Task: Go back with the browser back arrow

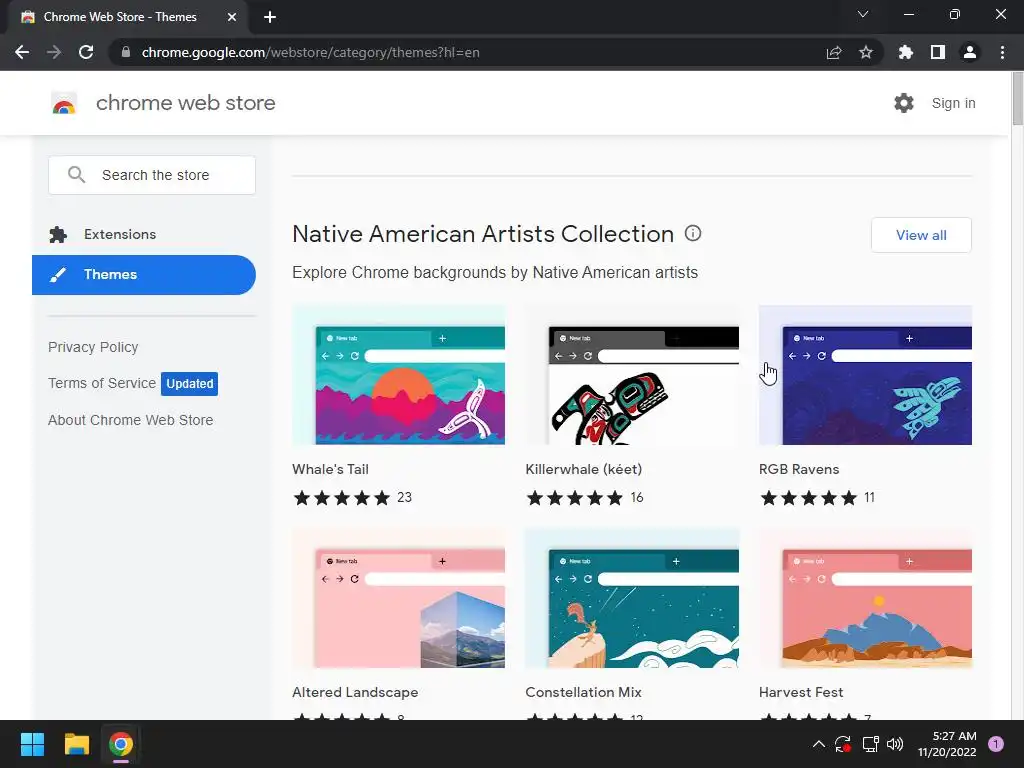Action: click(x=22, y=52)
